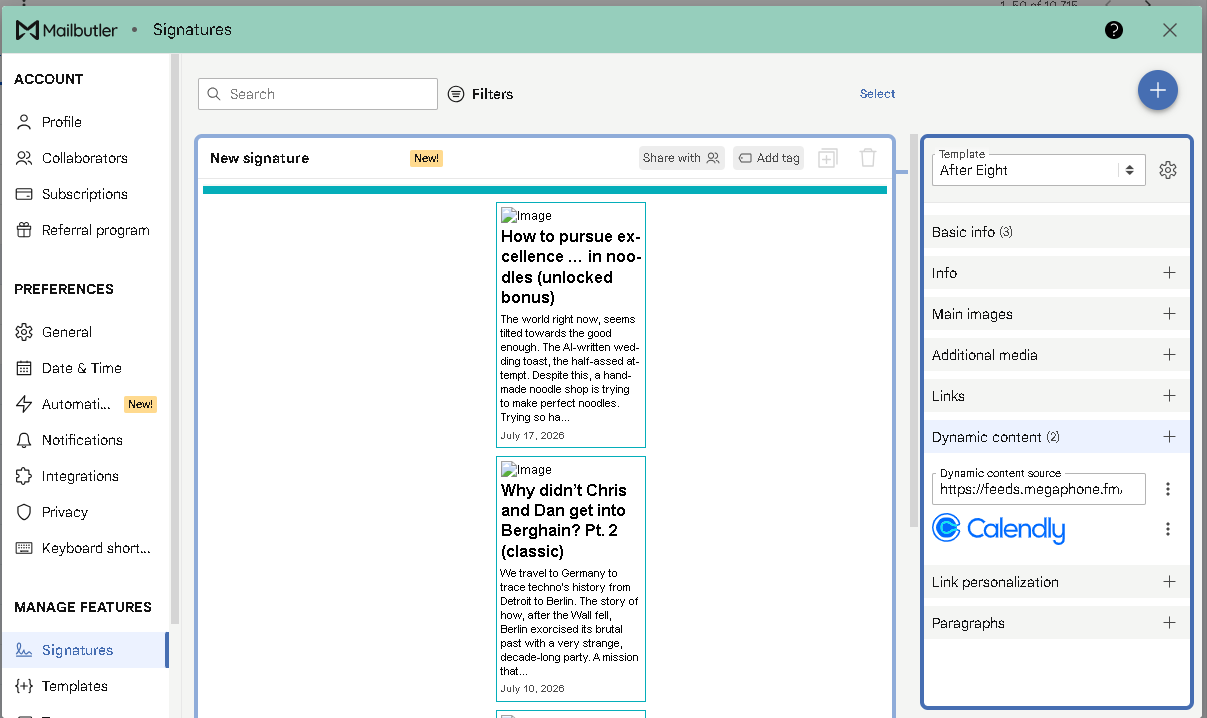
Task: Delete signature with the trash icon
Action: (868, 158)
